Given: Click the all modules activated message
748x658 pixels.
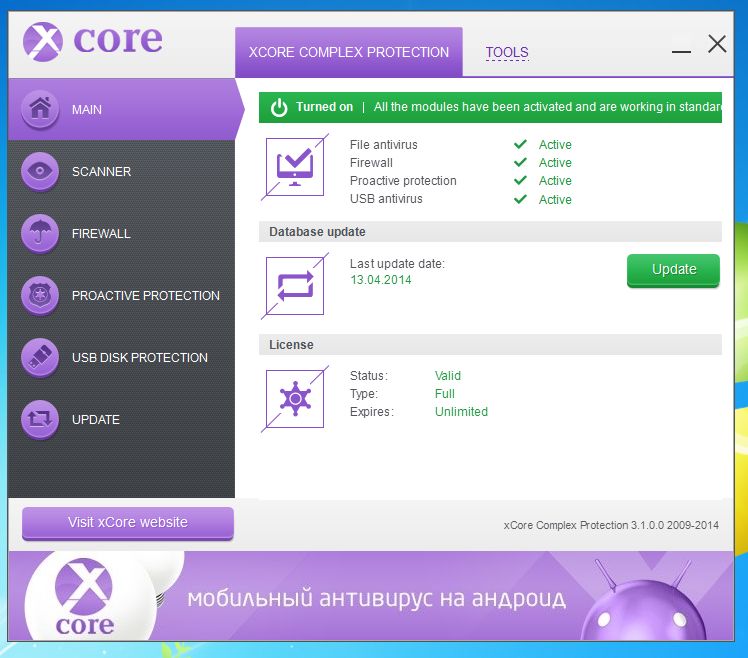Looking at the screenshot, I should pos(547,107).
